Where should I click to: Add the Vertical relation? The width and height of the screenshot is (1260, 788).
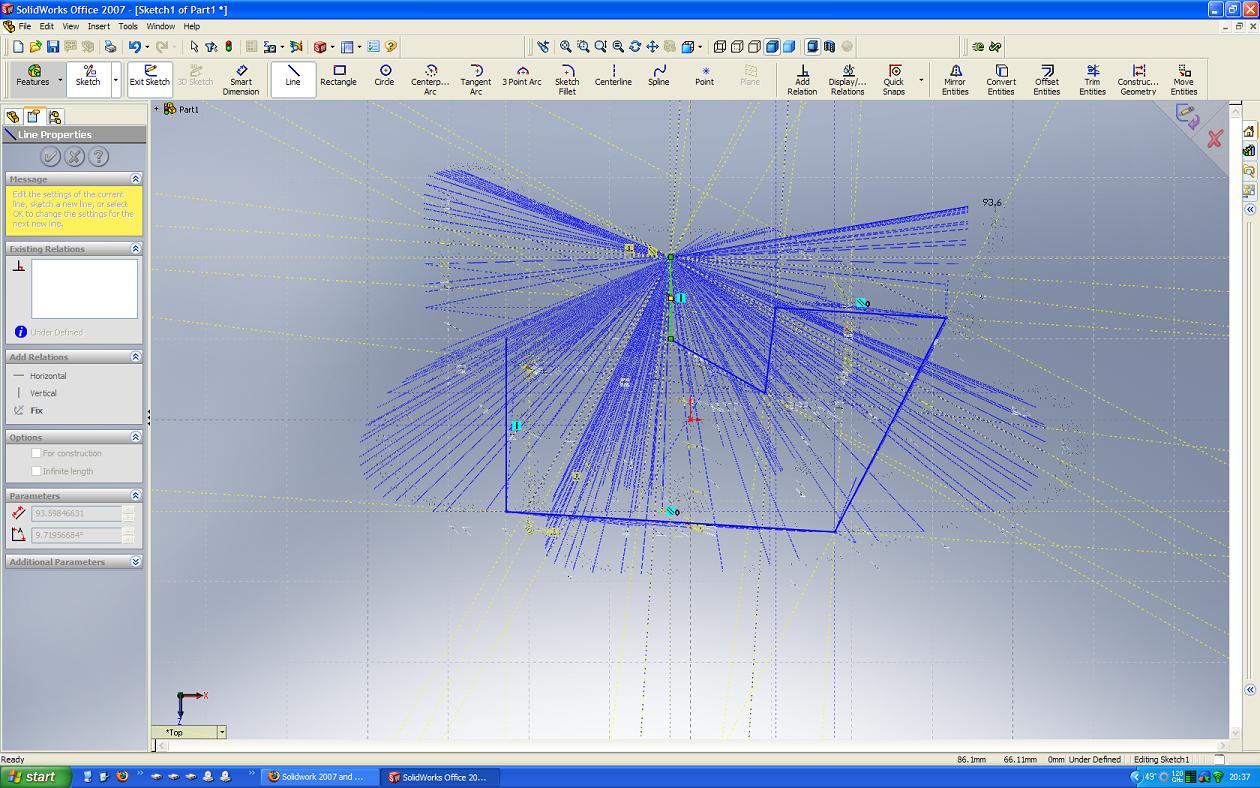[x=36, y=393]
